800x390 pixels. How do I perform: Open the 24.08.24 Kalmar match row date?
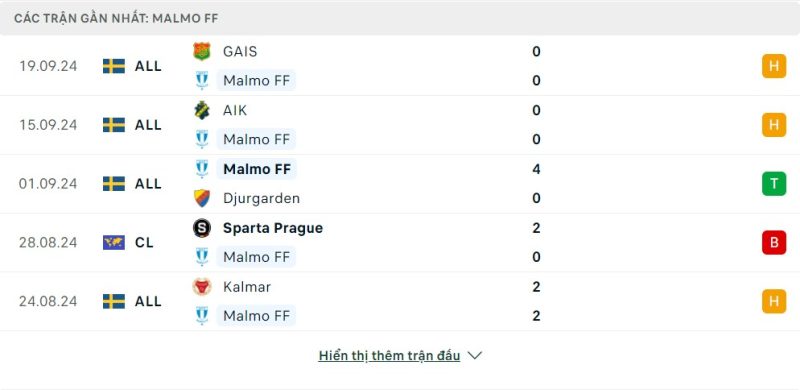tap(48, 301)
